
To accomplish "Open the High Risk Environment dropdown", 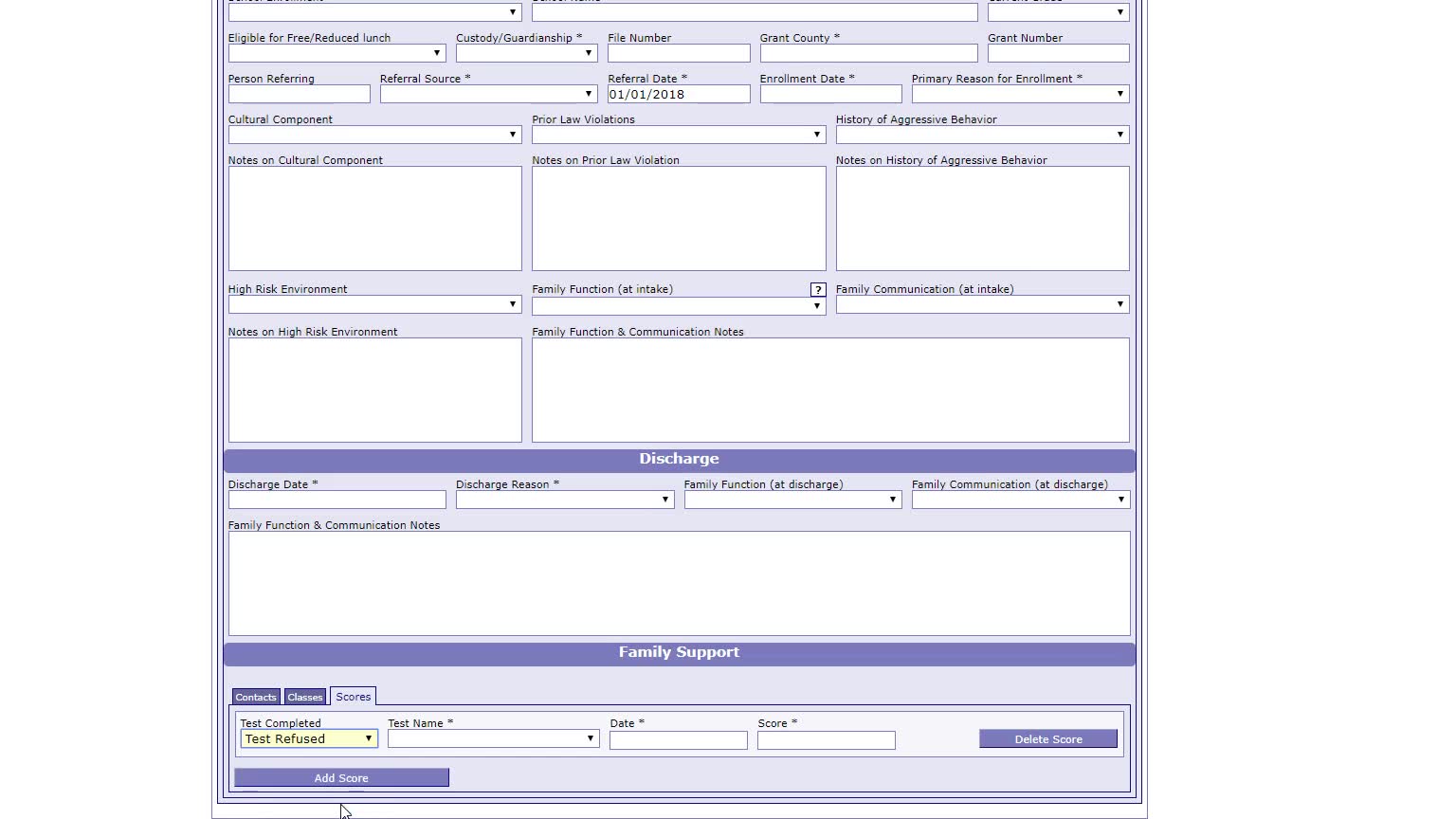I will (x=374, y=304).
